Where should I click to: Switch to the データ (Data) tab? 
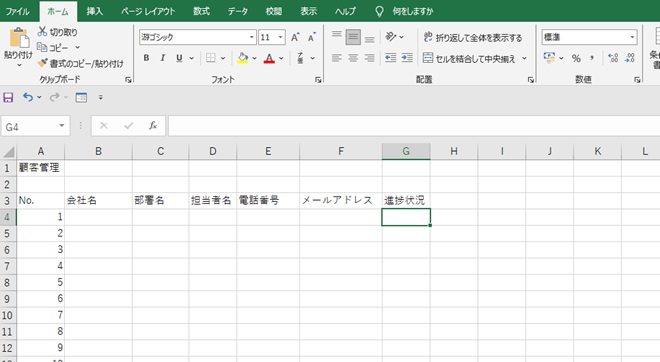237,11
